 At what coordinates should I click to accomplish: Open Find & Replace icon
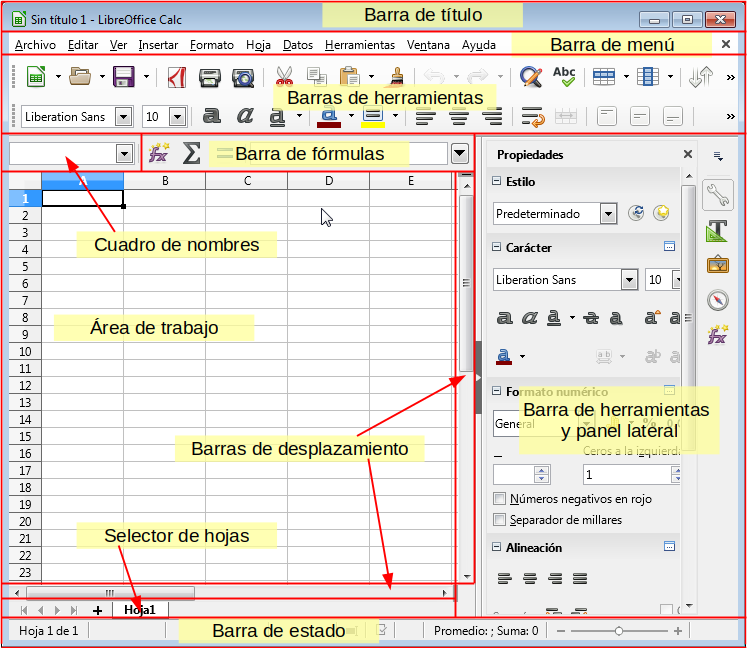(531, 76)
